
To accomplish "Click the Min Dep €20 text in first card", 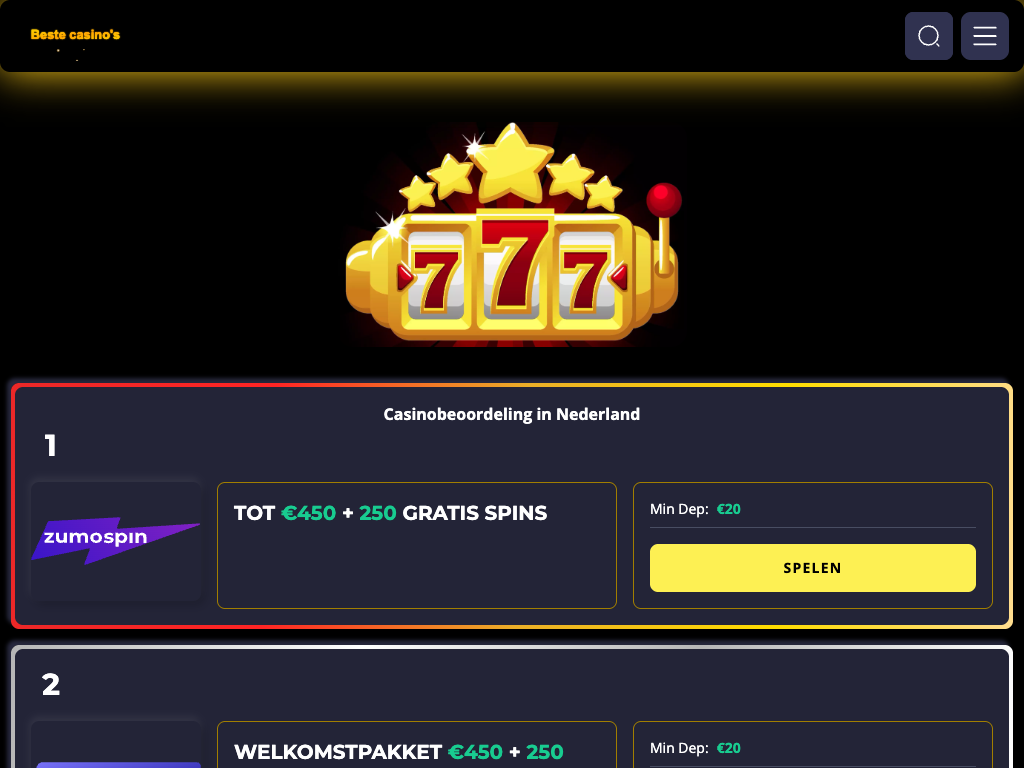I will click(696, 509).
